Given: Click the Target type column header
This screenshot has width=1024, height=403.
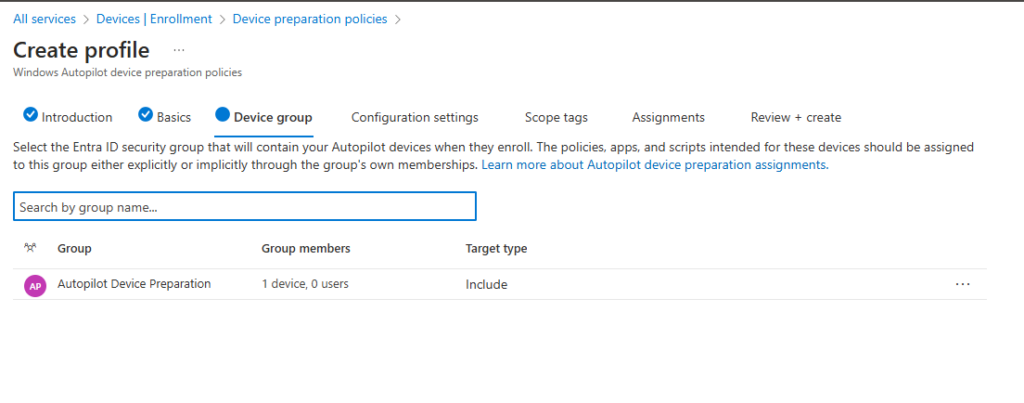Looking at the screenshot, I should pos(496,248).
